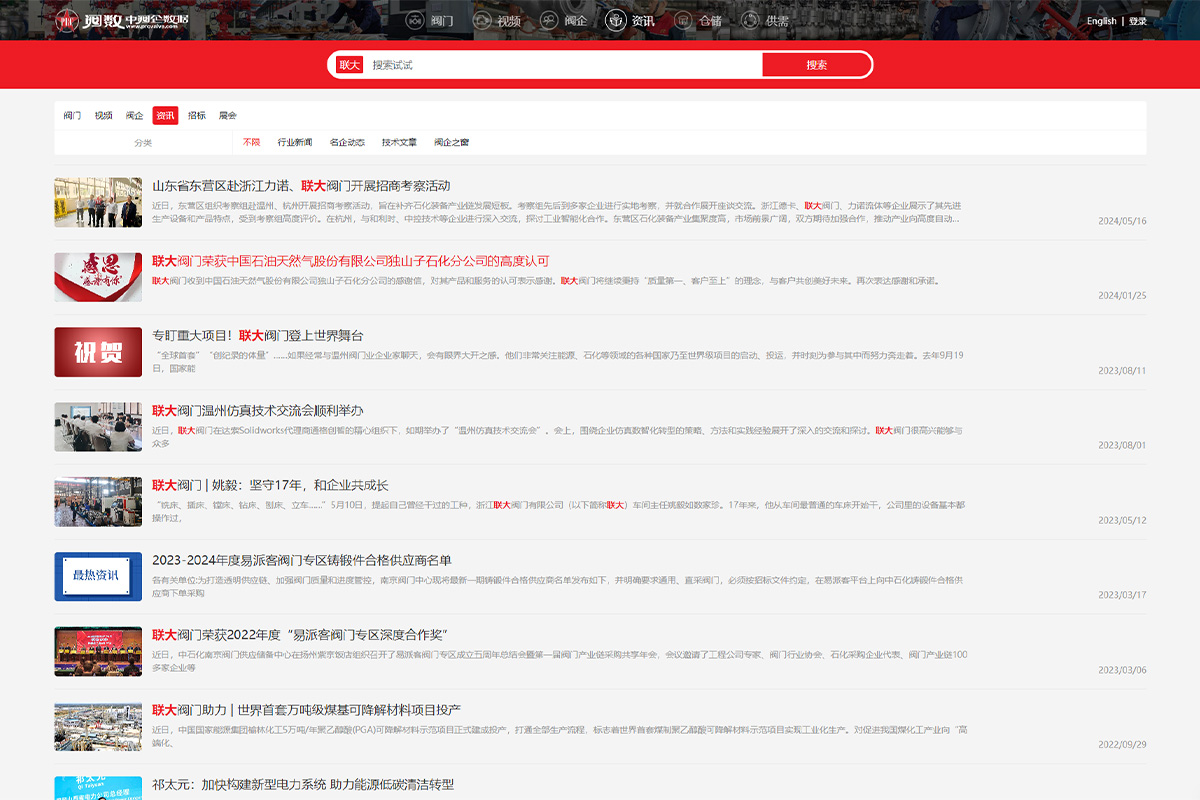1200x800 pixels.
Task: Remove the red 联大 search tag
Action: pos(349,65)
